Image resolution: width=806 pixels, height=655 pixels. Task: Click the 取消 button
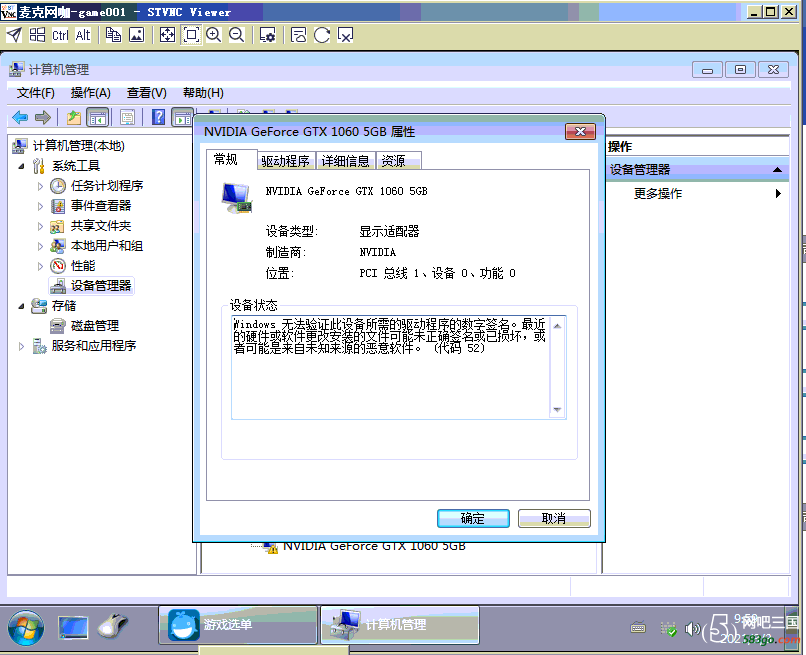pos(554,518)
